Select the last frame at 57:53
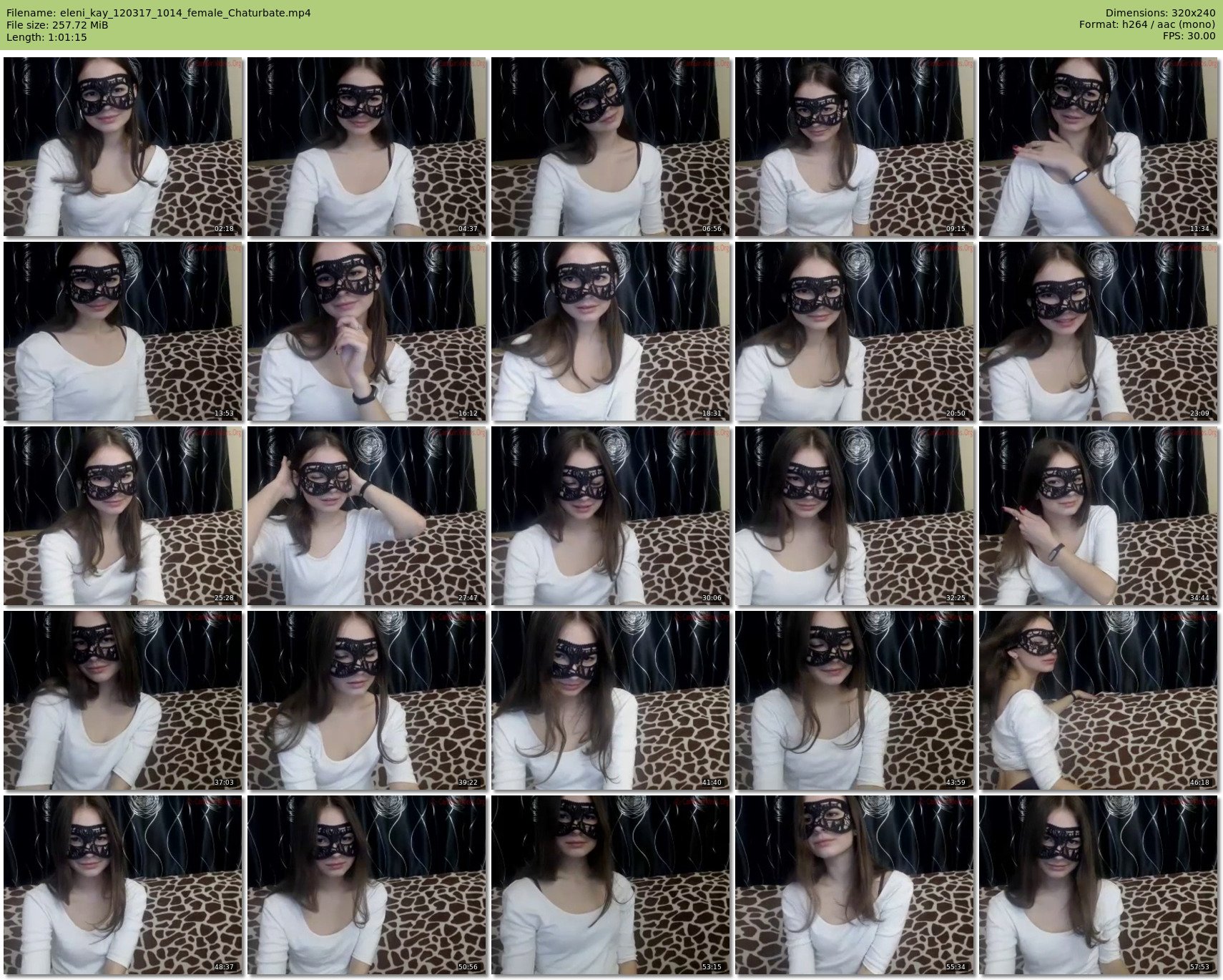This screenshot has height=980, width=1223. pyautogui.click(x=1099, y=885)
